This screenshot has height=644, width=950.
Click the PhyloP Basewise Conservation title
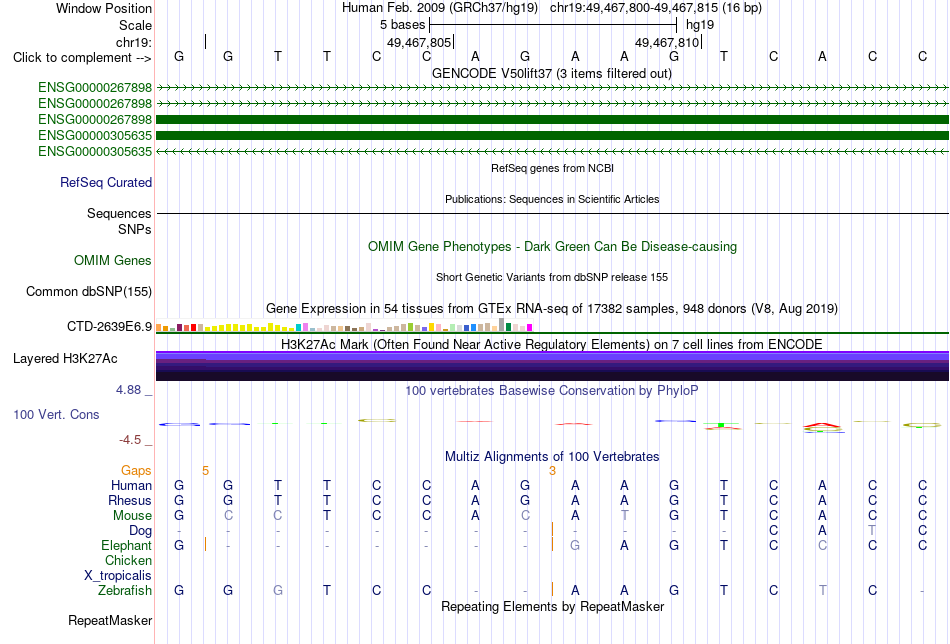tap(552, 391)
